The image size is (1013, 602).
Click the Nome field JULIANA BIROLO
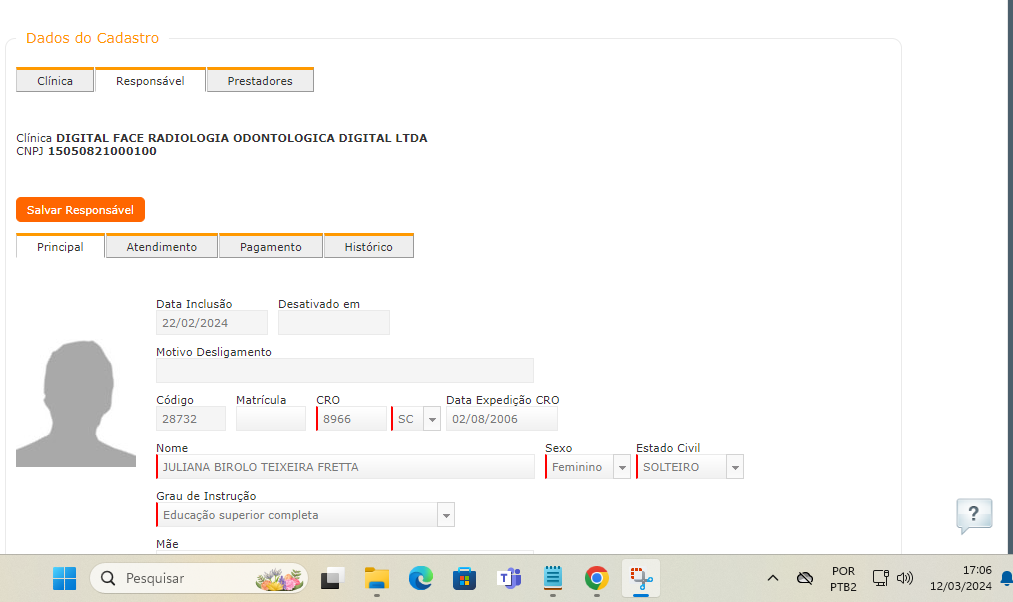click(x=346, y=467)
